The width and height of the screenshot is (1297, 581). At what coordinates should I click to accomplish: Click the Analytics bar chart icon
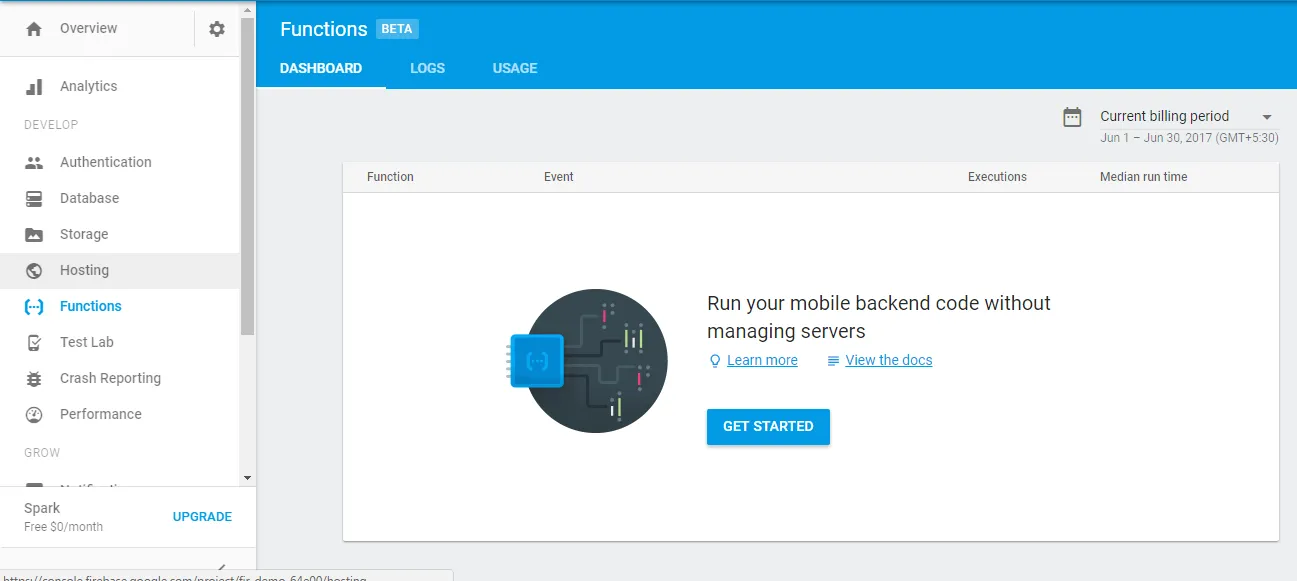pyautogui.click(x=34, y=87)
